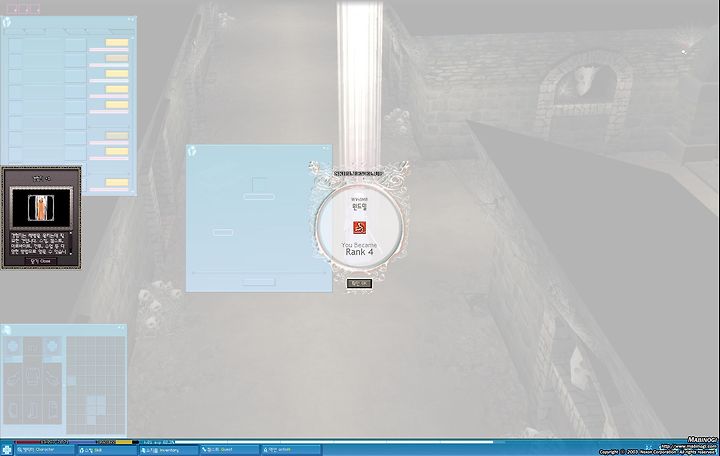Viewport: 720px width, 456px height.
Task: Confirm the rank-up dialog button below medal
Action: 359,283
